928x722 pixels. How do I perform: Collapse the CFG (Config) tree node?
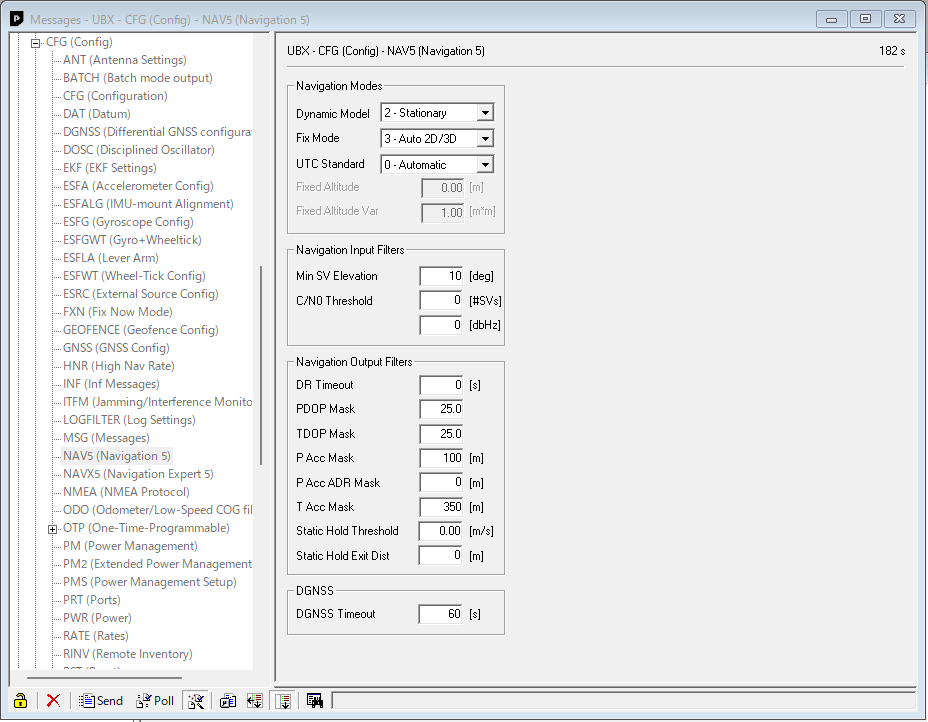point(36,42)
